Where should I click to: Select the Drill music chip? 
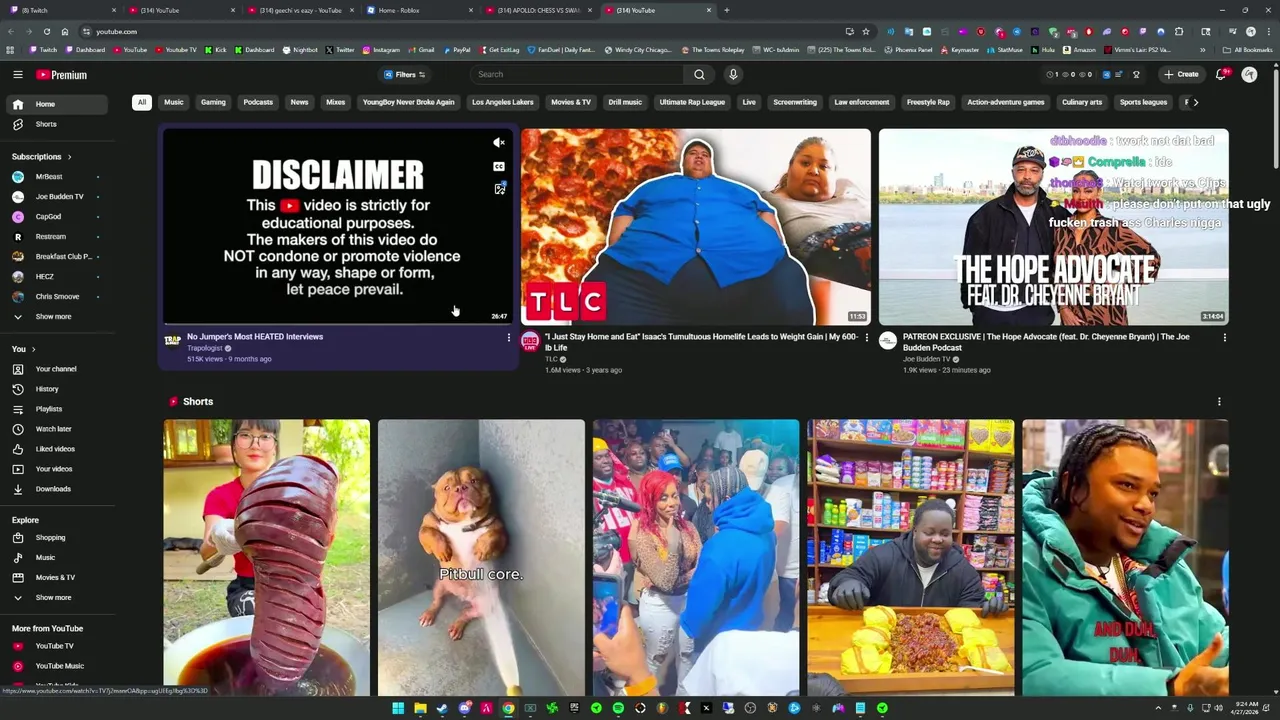point(625,102)
